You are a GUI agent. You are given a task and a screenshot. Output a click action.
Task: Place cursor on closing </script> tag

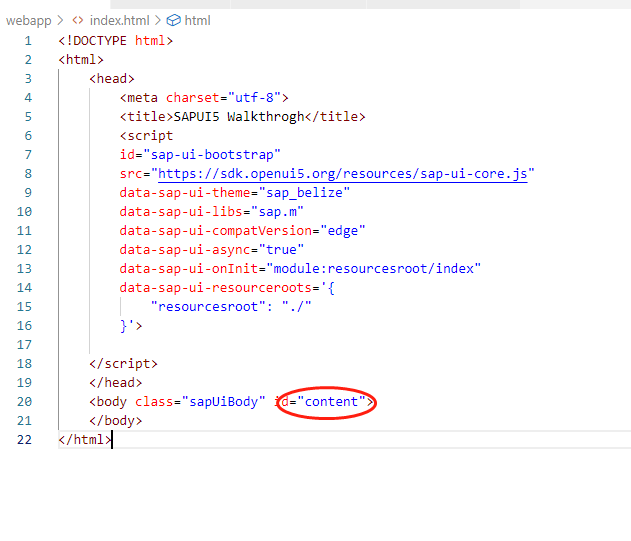124,363
